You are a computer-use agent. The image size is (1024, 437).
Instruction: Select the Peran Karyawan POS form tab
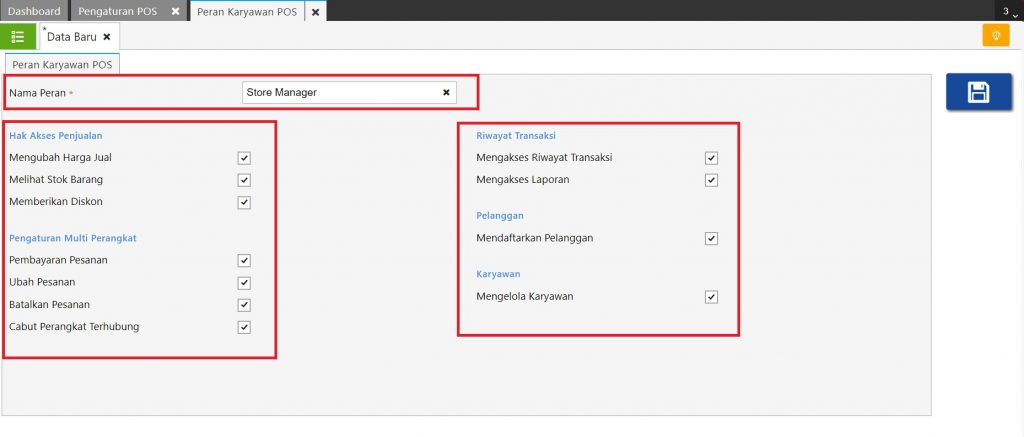pos(63,64)
